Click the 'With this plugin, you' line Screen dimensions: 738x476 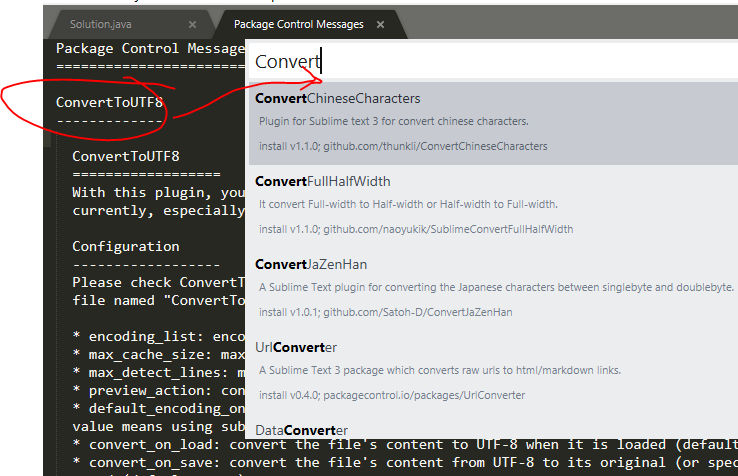click(x=158, y=193)
